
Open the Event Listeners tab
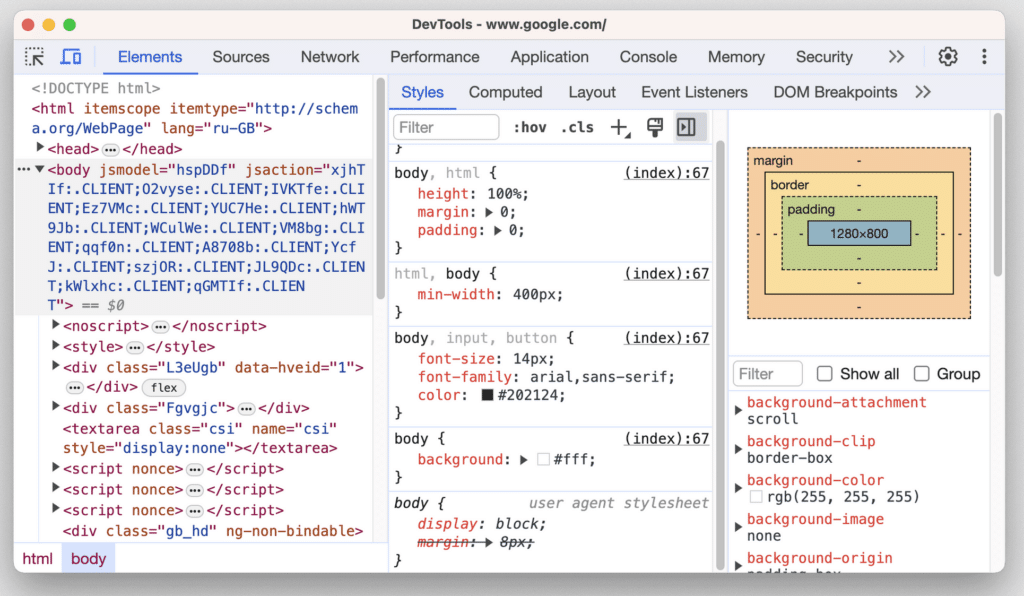point(694,92)
